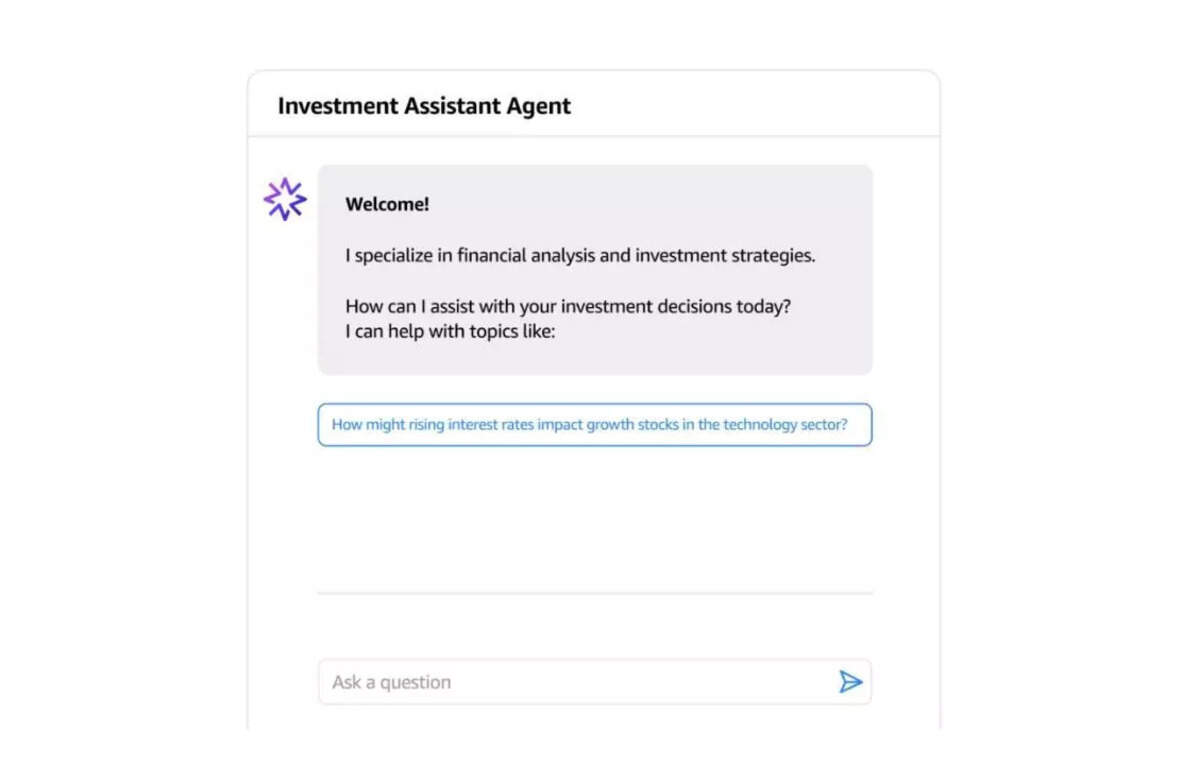Choose the rising interest rates suggested question
This screenshot has height=765, width=1200.
(595, 424)
